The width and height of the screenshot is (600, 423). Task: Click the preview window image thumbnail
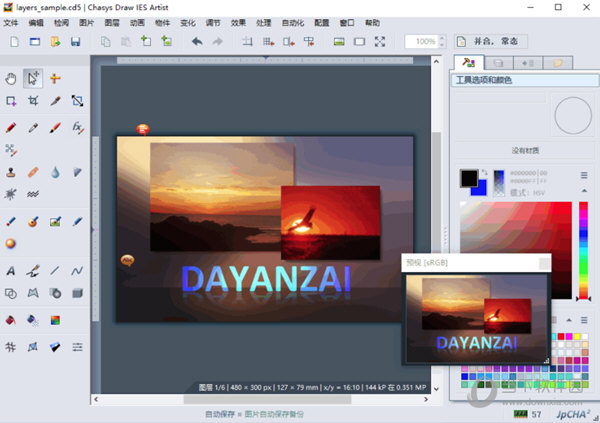click(476, 318)
